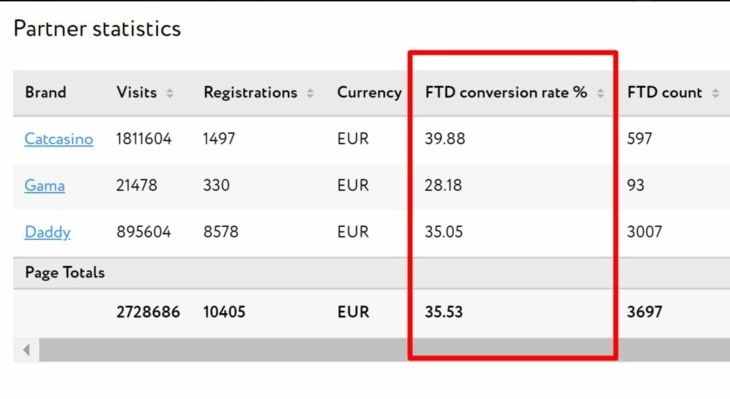
Task: Select total conversion rate 35.53
Action: [444, 312]
